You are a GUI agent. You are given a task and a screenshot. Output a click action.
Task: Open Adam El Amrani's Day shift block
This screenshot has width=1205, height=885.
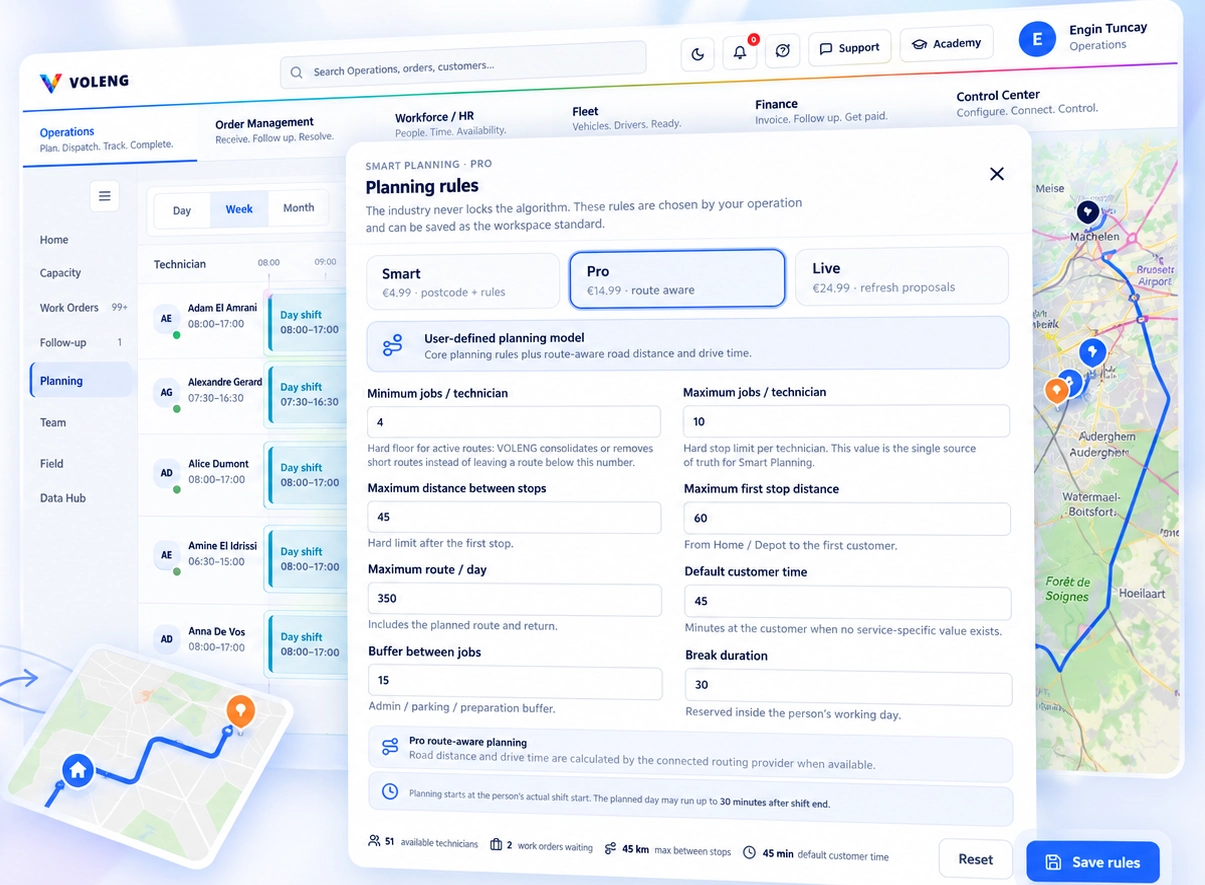(x=307, y=322)
